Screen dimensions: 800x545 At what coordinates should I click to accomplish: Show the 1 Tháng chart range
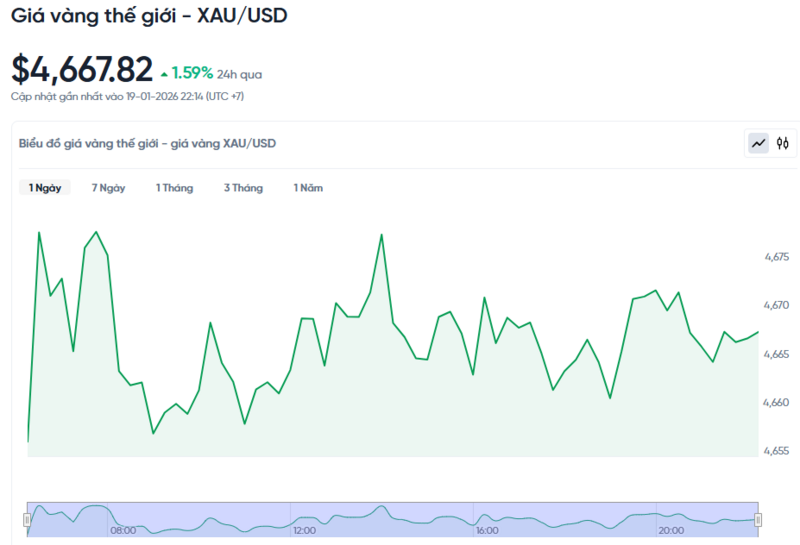(174, 188)
